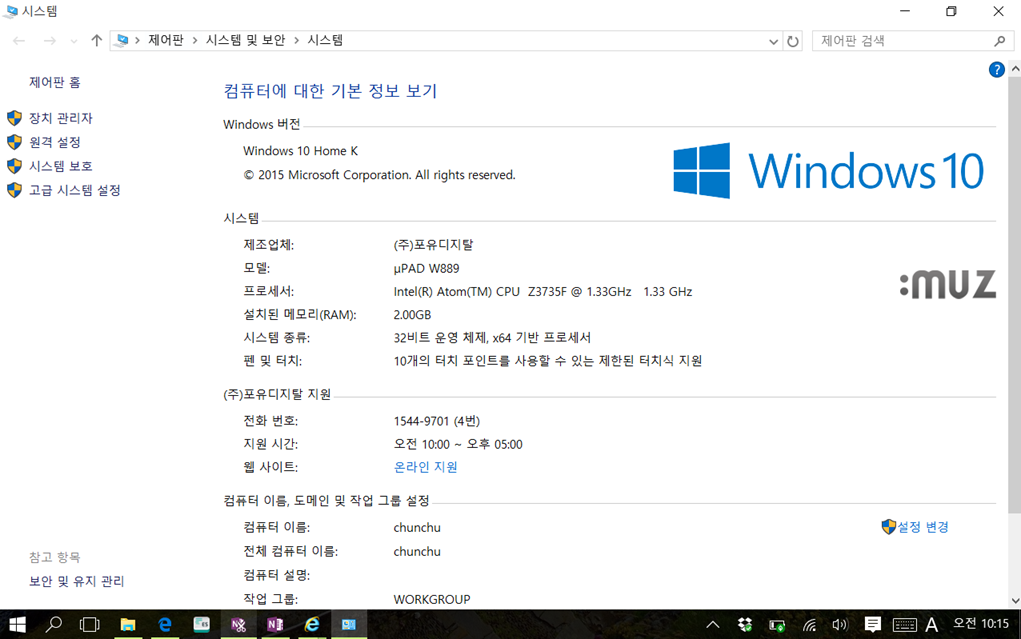
Task: Open Wi-Fi network tray icon
Action: (x=809, y=625)
